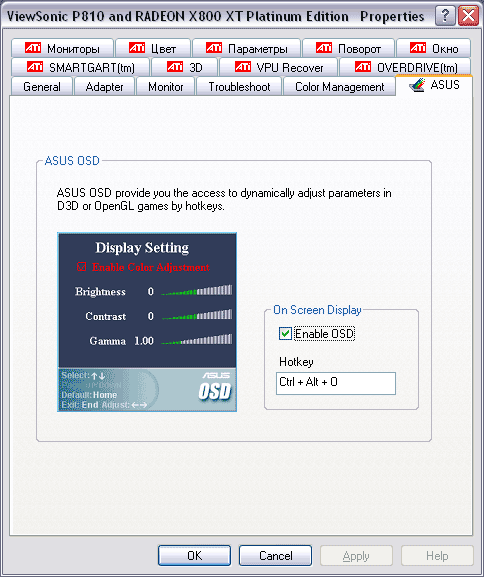Click the 'On Screen Display' group label
Screen dimensions: 484x577
317,310
